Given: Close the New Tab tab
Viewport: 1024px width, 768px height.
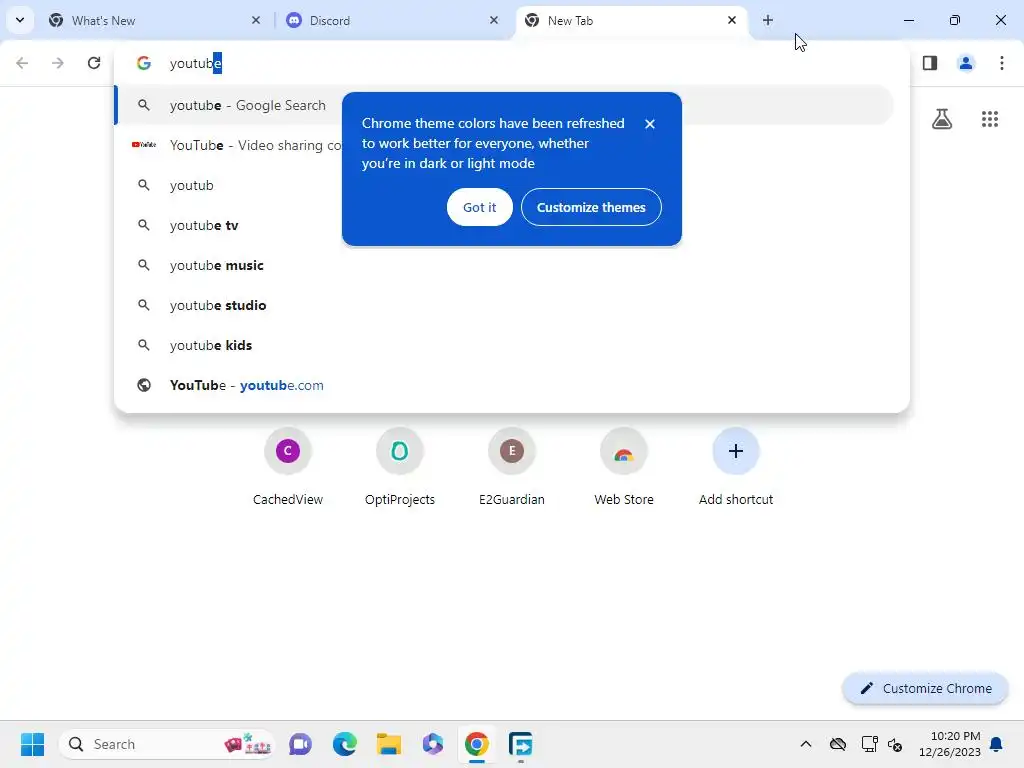Looking at the screenshot, I should pos(731,20).
